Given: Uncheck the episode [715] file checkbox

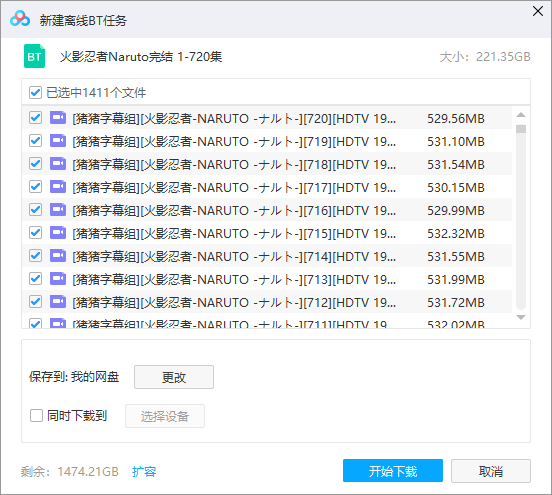Looking at the screenshot, I should click(36, 233).
